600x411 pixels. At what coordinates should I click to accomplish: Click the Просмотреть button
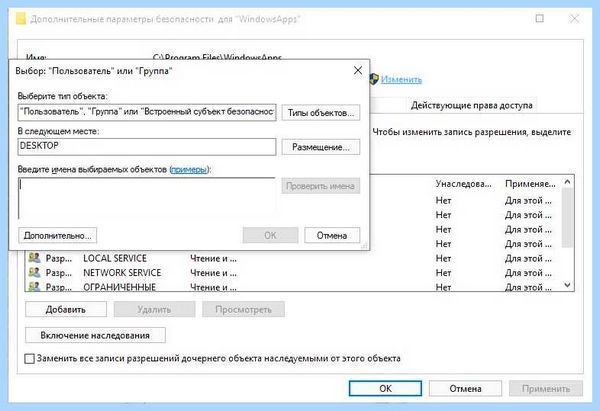pos(243,309)
